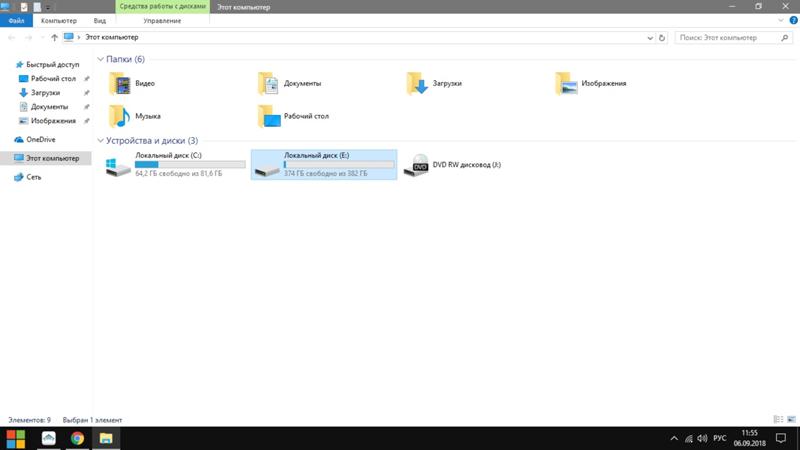Open the Изображения folder
800x450 pixels.
[591, 83]
